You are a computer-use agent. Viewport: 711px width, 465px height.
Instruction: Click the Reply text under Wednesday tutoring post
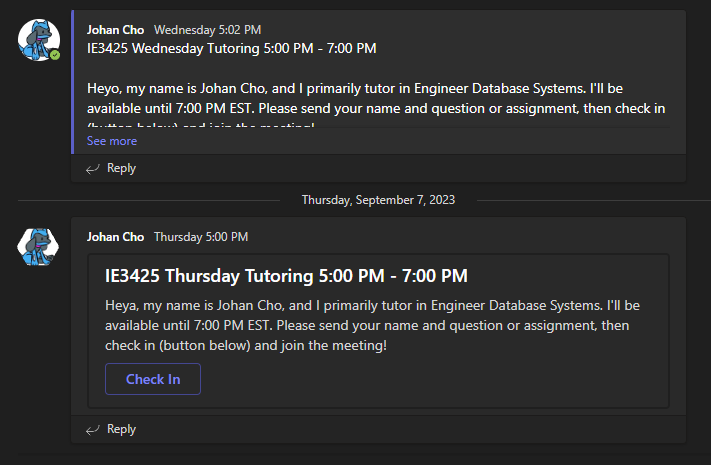[121, 169]
